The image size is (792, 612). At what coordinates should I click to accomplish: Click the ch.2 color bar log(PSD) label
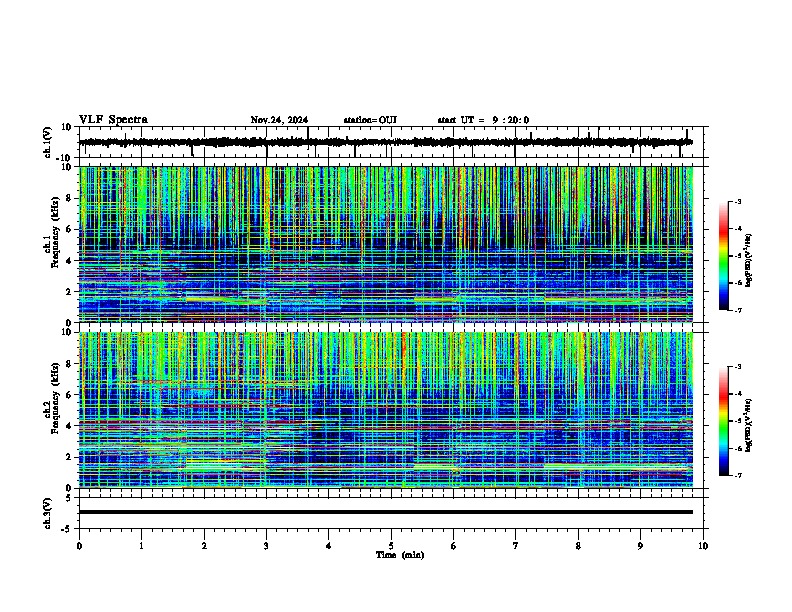pos(748,425)
